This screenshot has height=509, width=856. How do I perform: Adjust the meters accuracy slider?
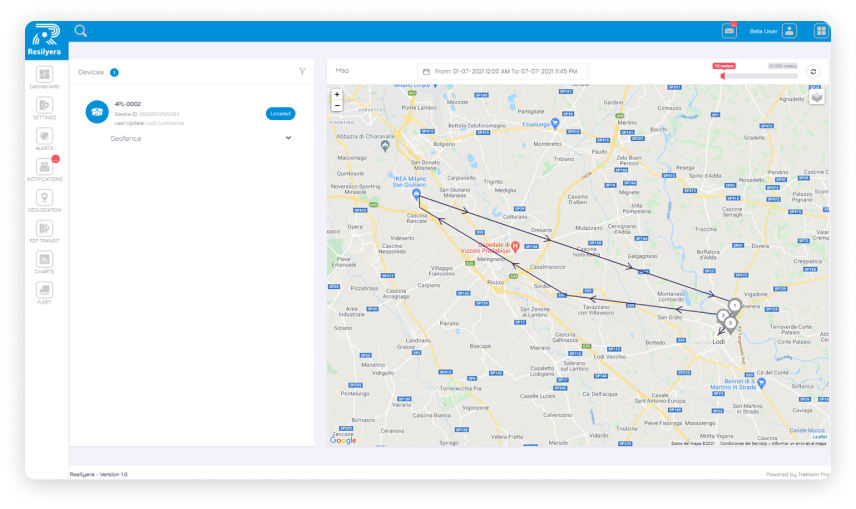point(759,76)
